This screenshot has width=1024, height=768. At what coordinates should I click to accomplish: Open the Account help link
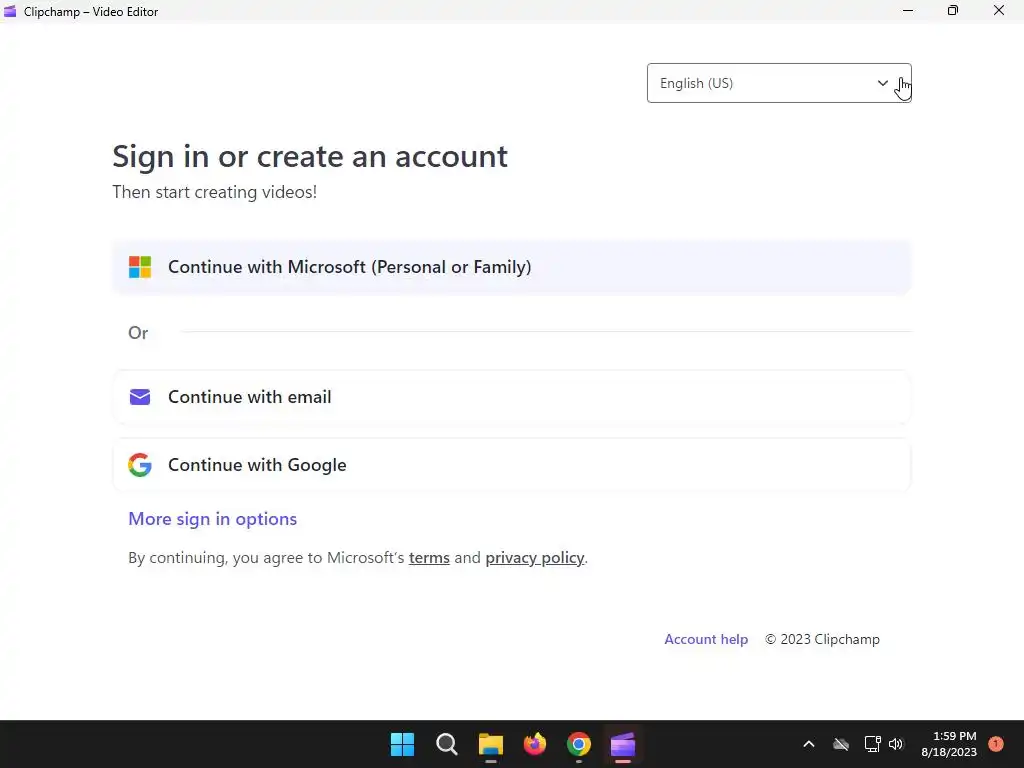point(706,639)
